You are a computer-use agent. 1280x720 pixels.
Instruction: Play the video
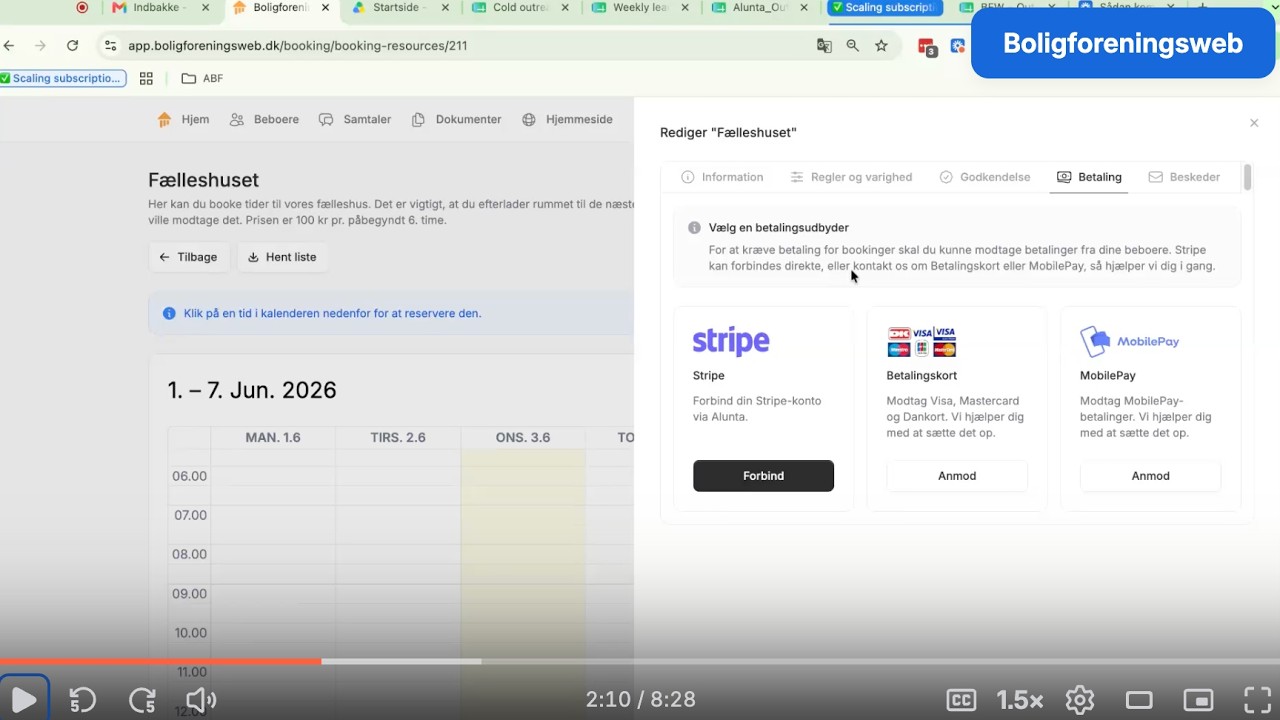point(24,699)
